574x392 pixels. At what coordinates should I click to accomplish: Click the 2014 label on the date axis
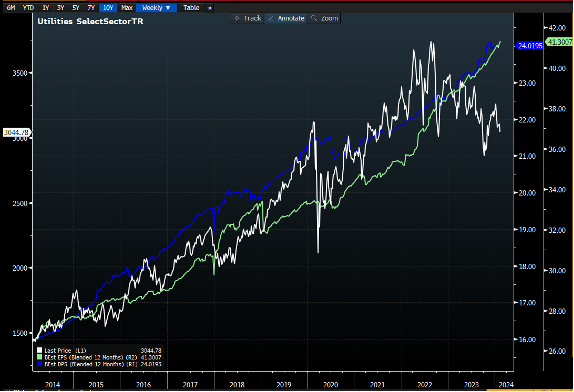pos(52,385)
